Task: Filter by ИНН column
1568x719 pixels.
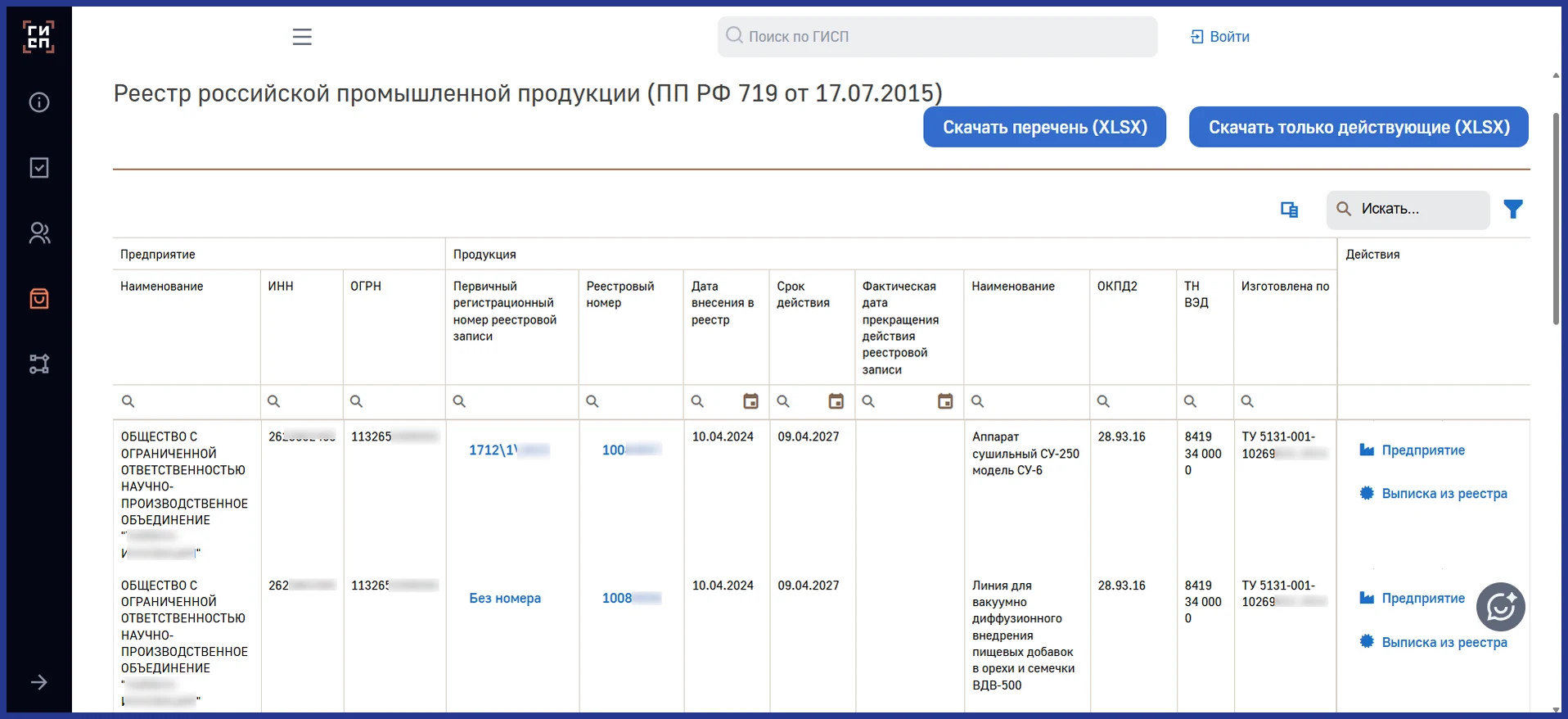Action: pyautogui.click(x=302, y=401)
